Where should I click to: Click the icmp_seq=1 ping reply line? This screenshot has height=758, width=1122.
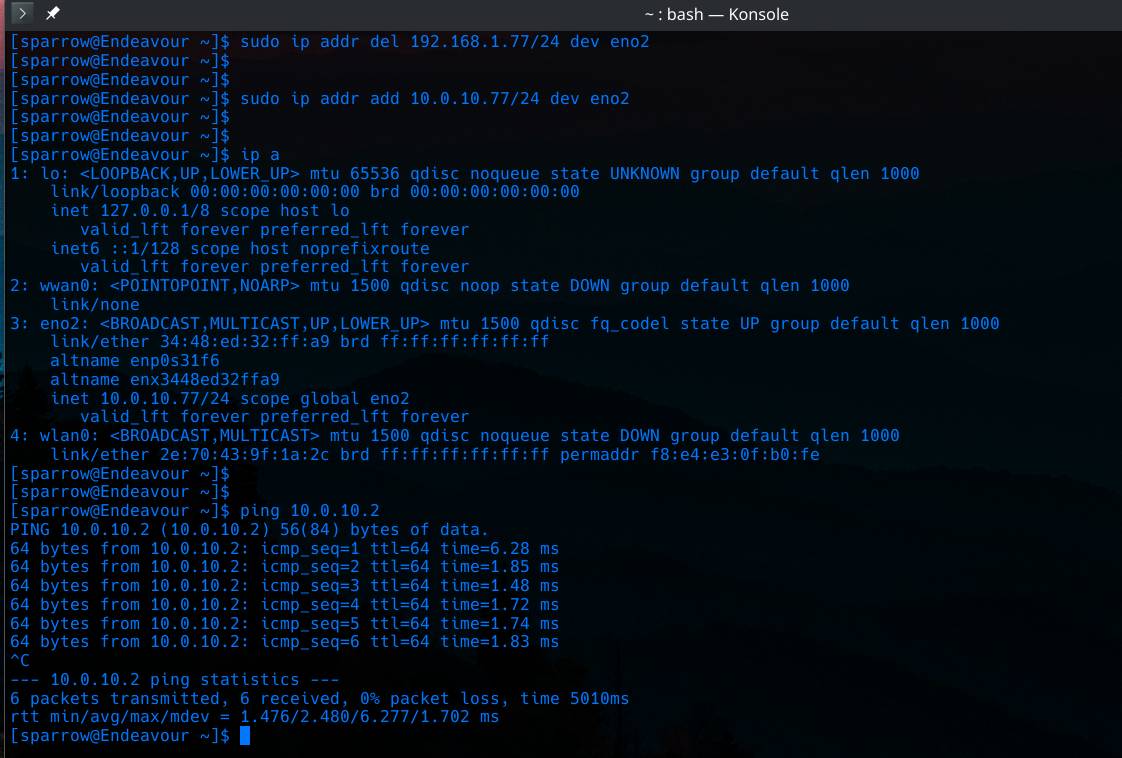point(284,549)
